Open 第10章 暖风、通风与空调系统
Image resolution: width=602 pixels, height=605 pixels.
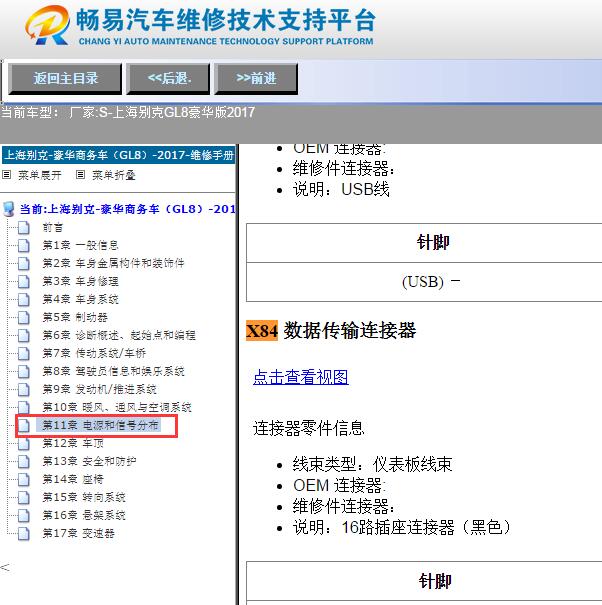point(117,407)
